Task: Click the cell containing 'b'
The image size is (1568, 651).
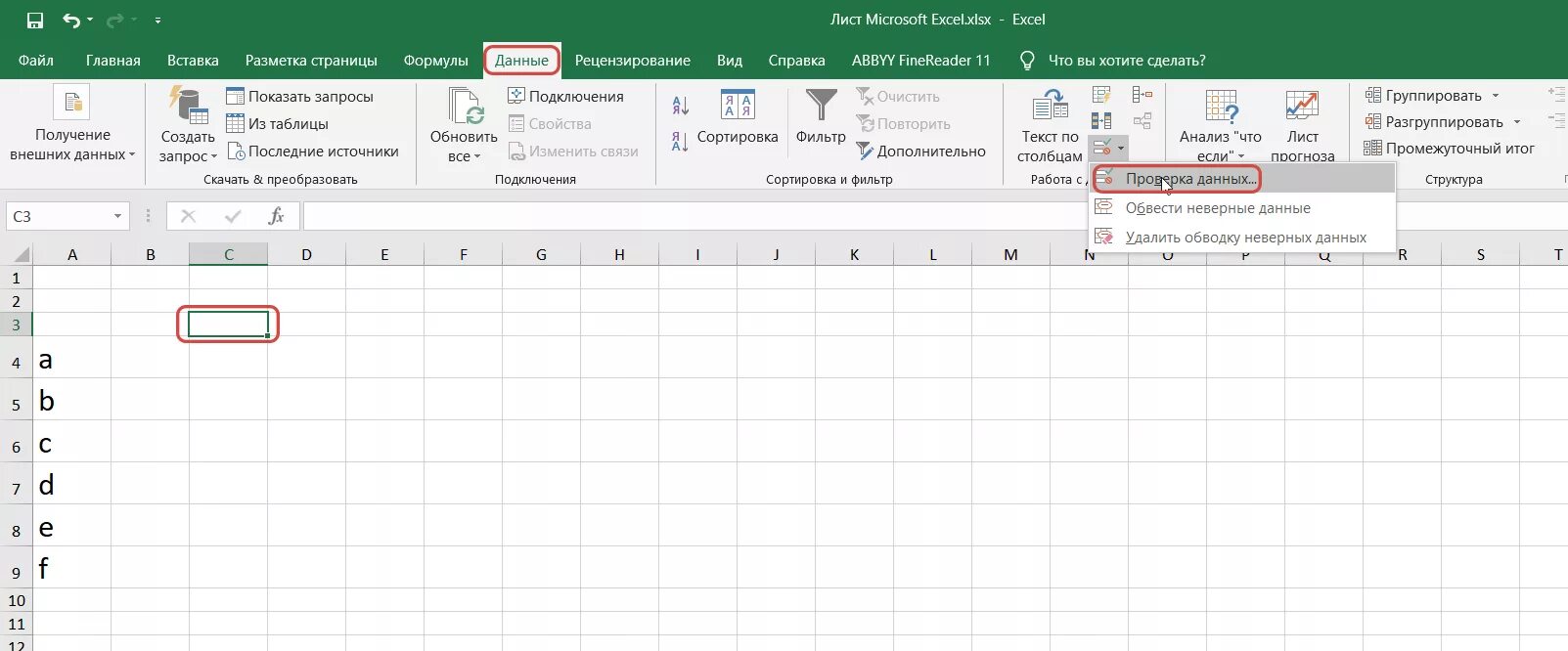Action: pos(72,400)
